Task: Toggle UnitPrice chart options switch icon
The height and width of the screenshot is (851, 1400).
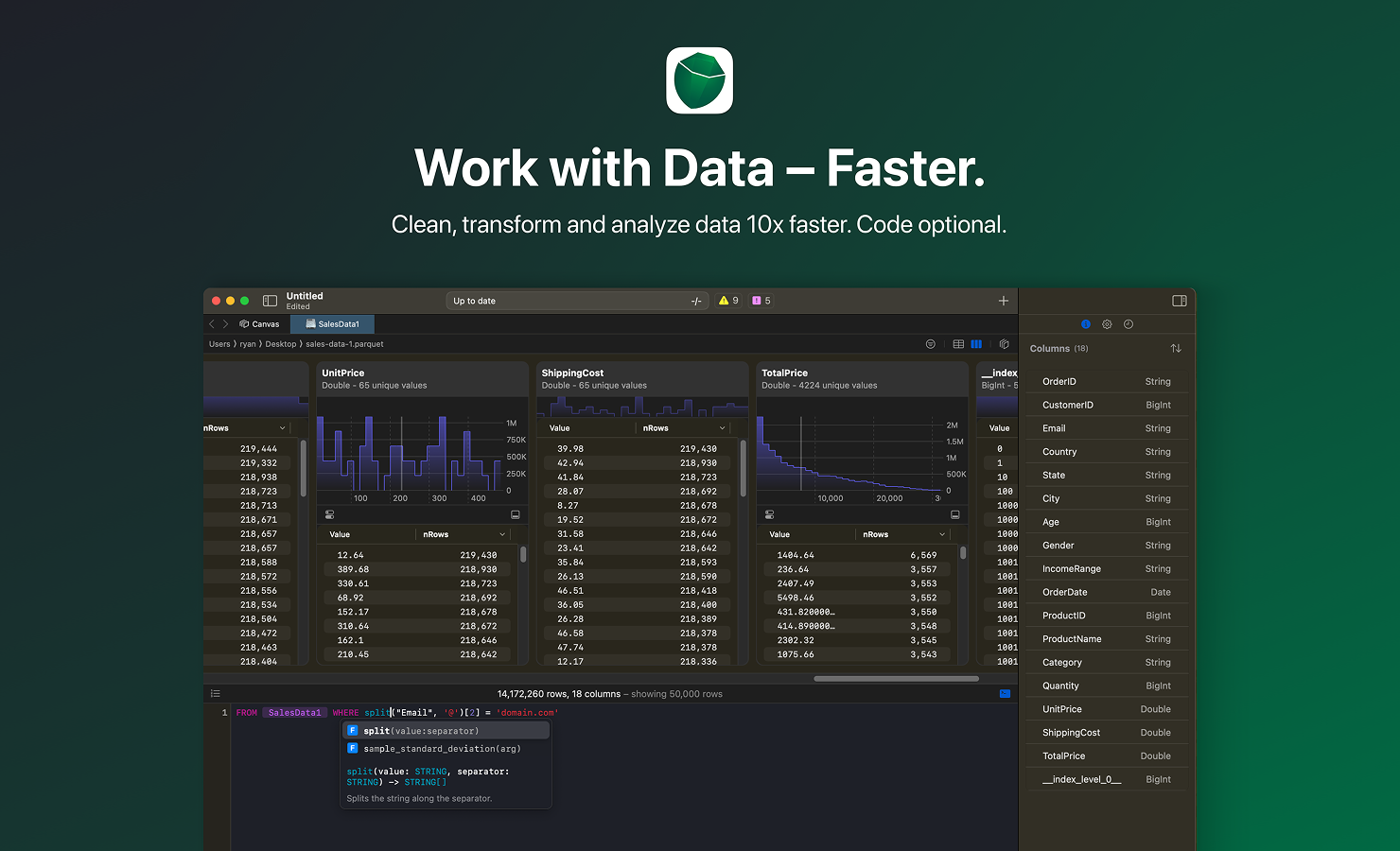Action: pyautogui.click(x=330, y=514)
